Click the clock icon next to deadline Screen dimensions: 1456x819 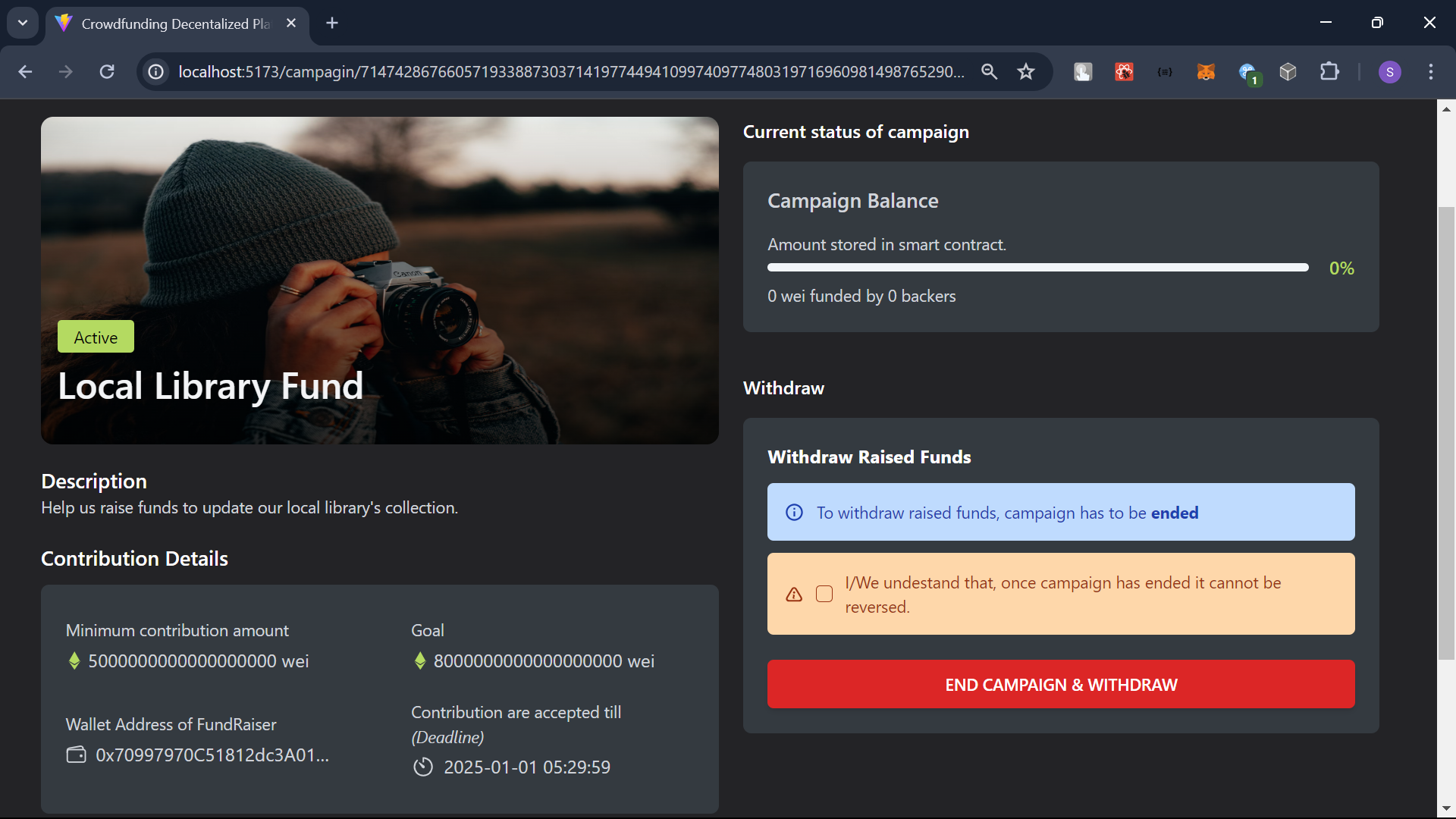coord(422,767)
